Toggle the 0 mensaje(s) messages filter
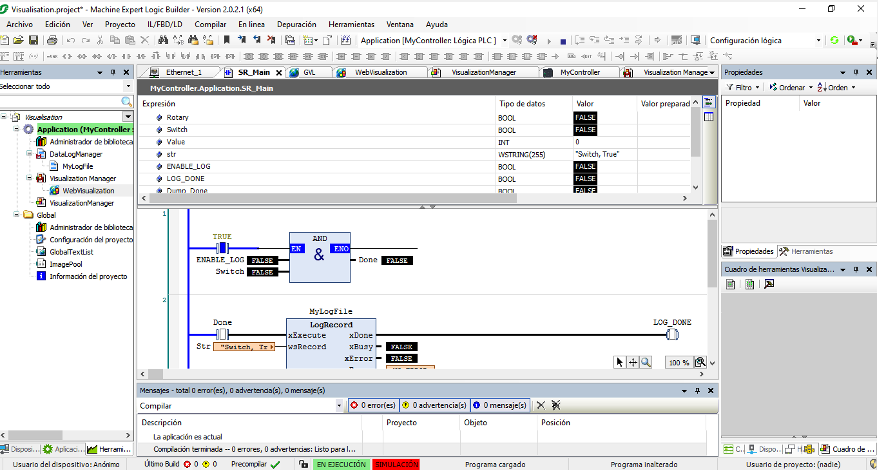Screen dimensions: 878x470 coord(501,405)
